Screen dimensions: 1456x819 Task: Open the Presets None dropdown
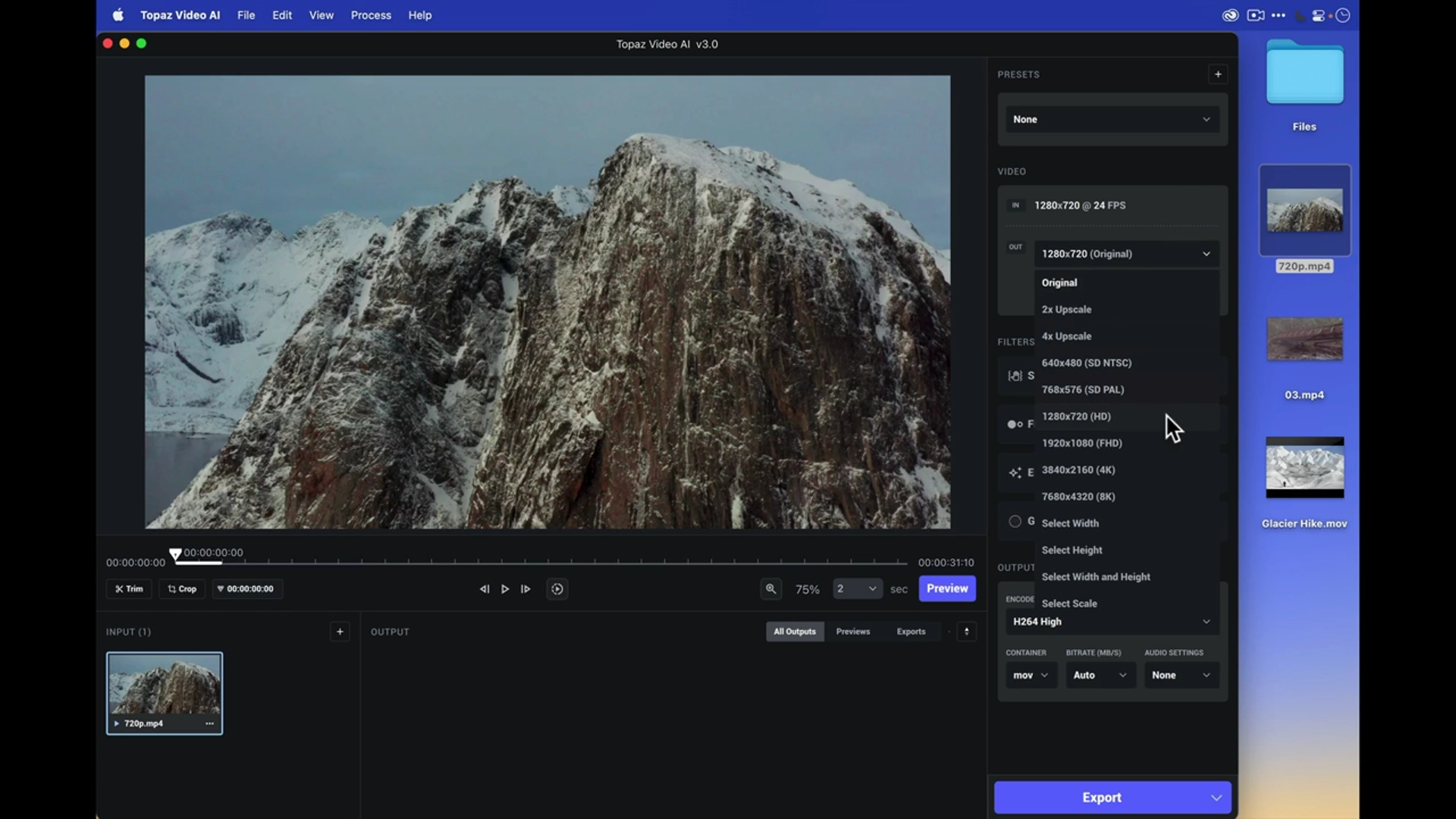click(1112, 120)
